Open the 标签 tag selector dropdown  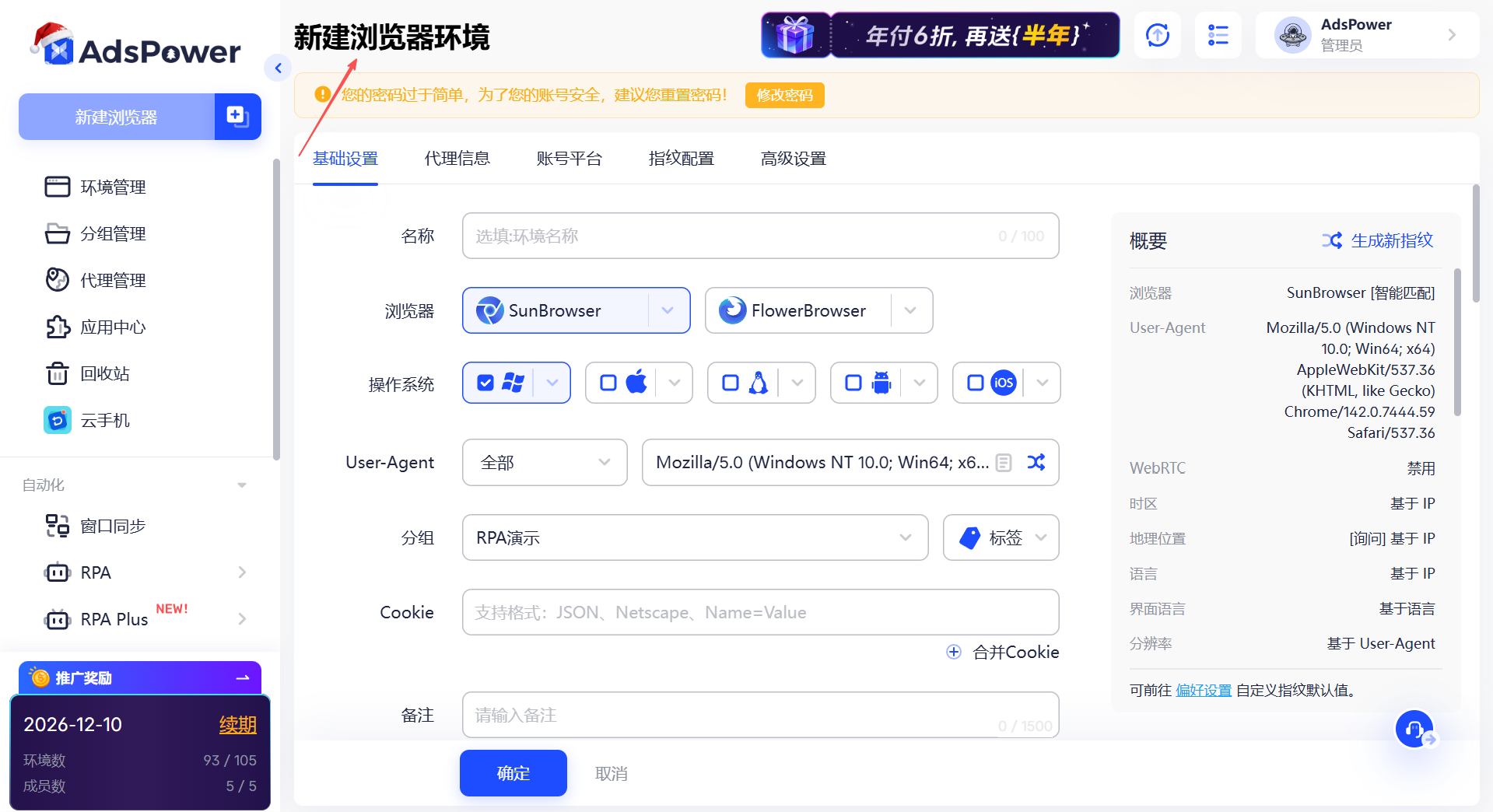tap(1001, 537)
